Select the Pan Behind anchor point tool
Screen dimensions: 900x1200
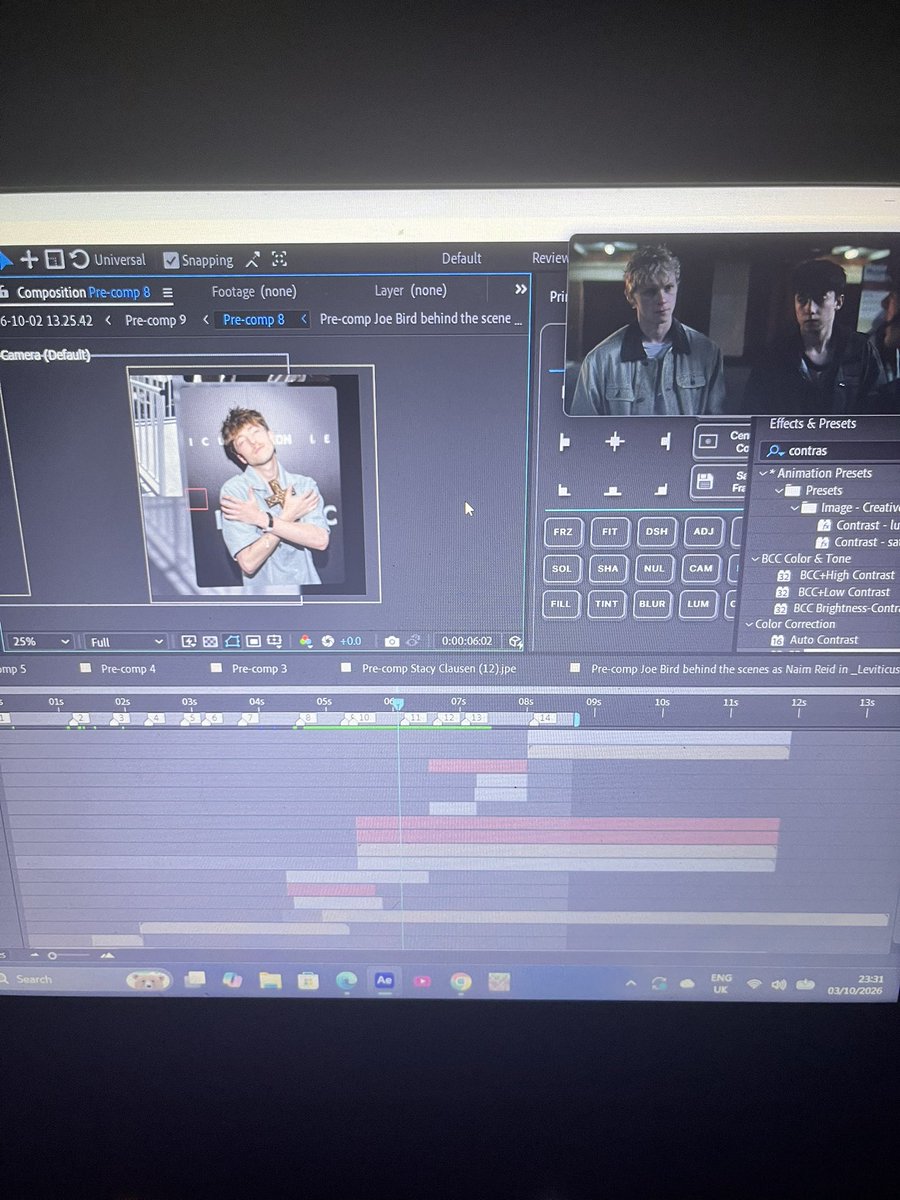coord(29,260)
